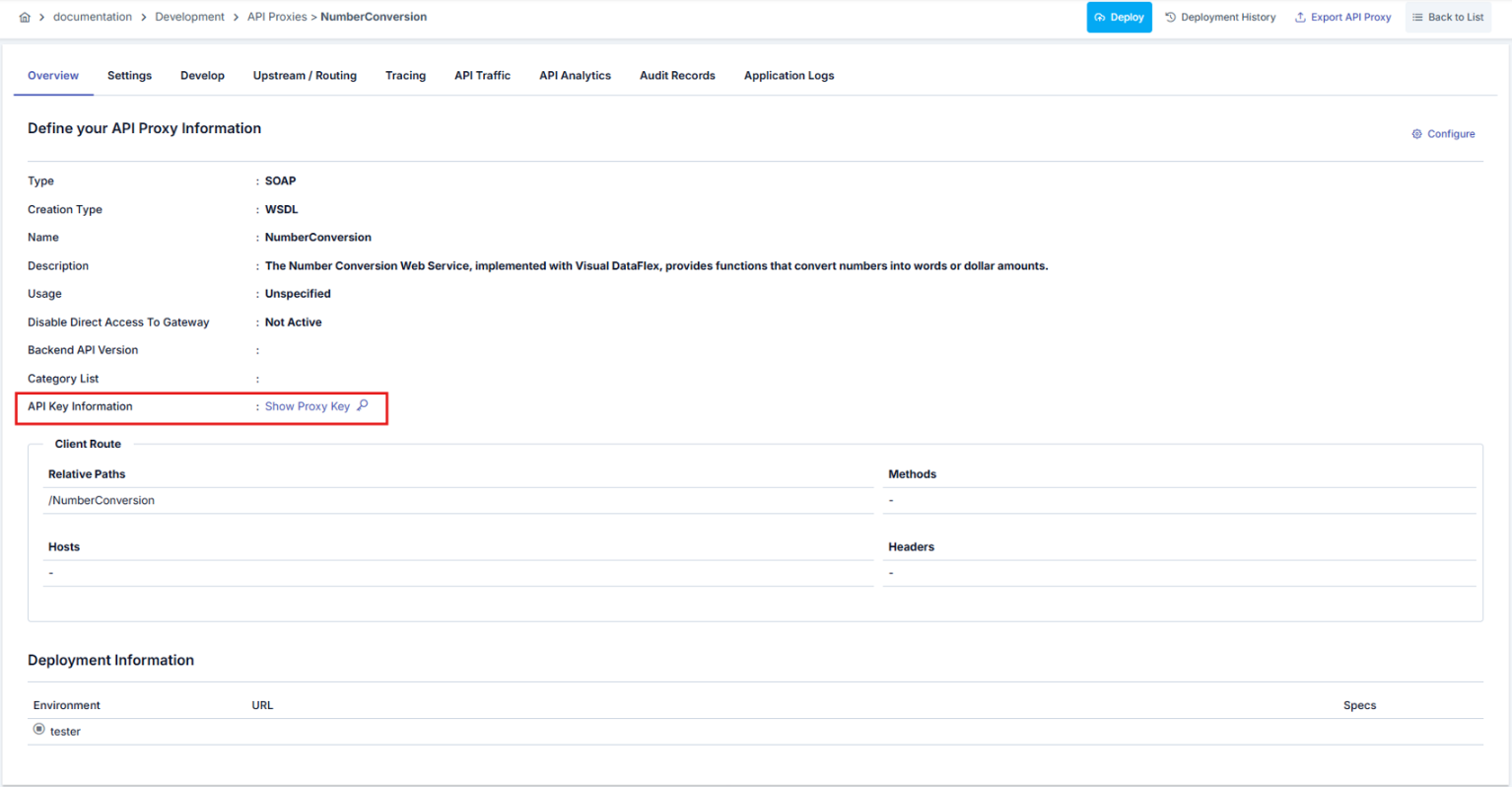
Task: Click the home icon in breadcrumb
Action: point(25,18)
